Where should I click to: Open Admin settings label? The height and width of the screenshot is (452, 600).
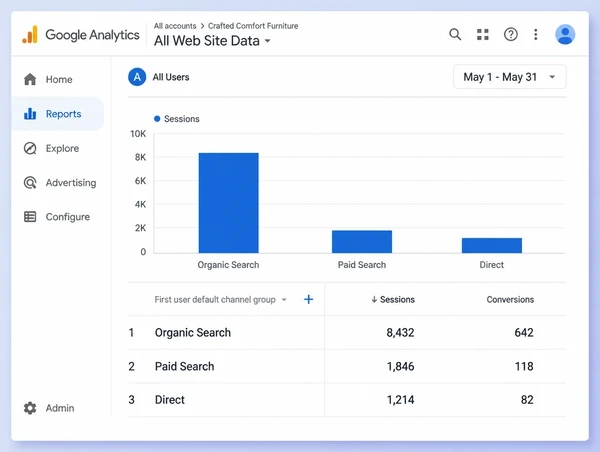pos(60,408)
